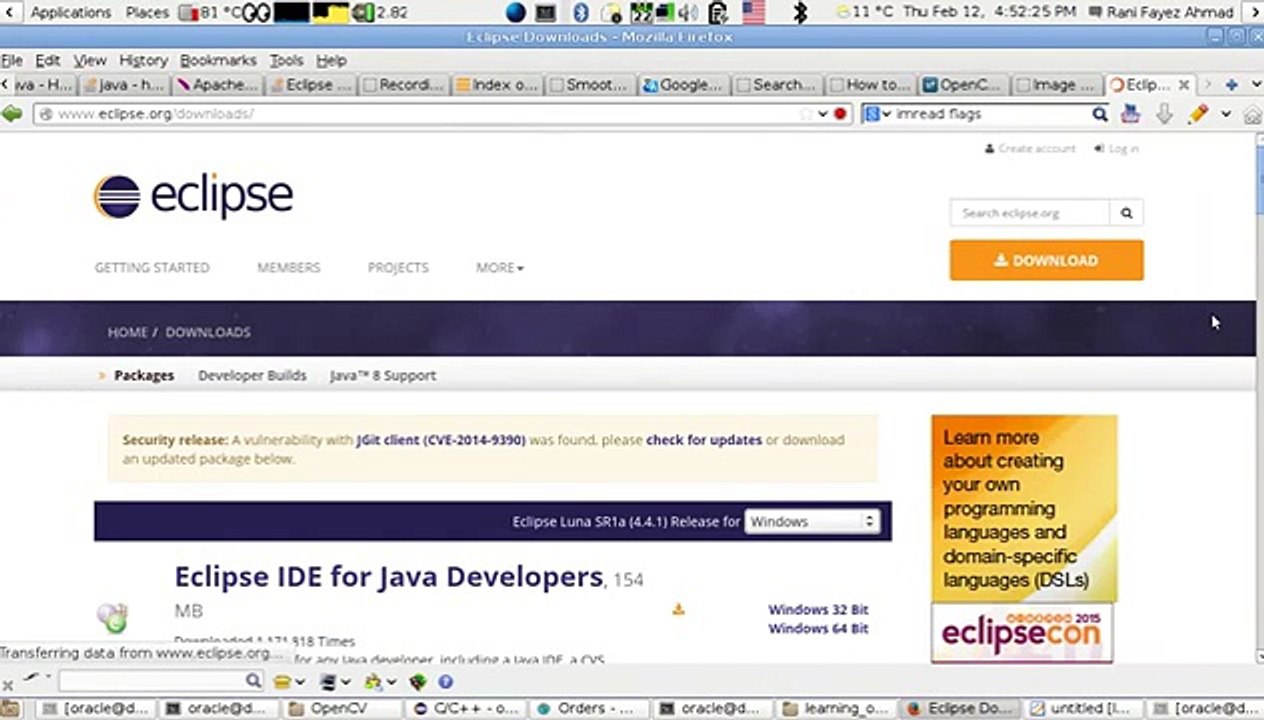Switch to the Smoot... tab
The width and height of the screenshot is (1264, 720).
(x=589, y=85)
